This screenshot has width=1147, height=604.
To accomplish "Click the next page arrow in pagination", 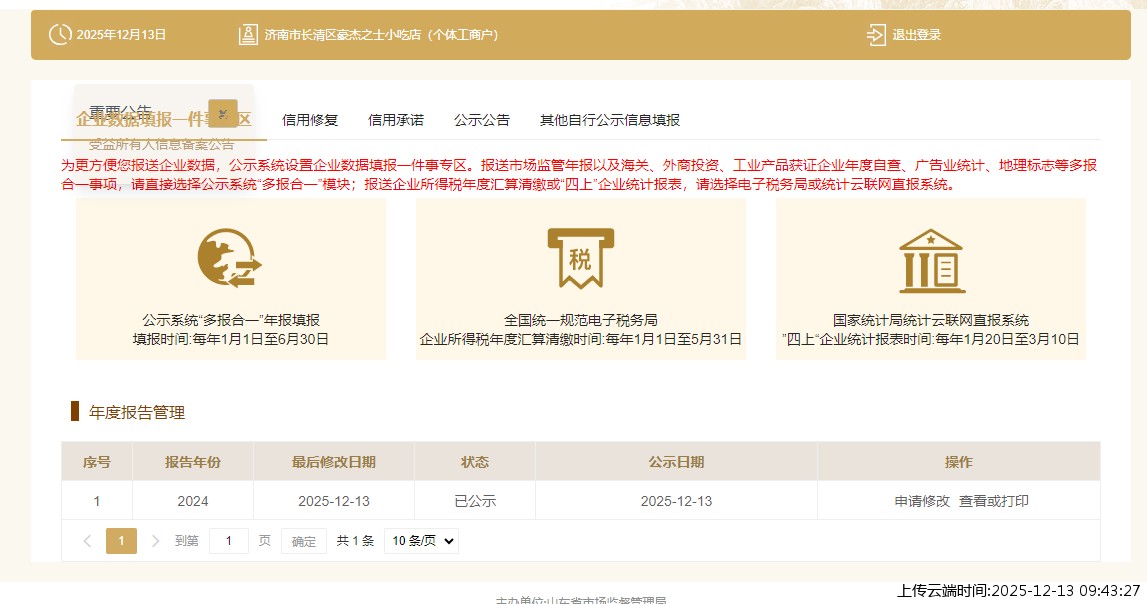I will click(156, 541).
